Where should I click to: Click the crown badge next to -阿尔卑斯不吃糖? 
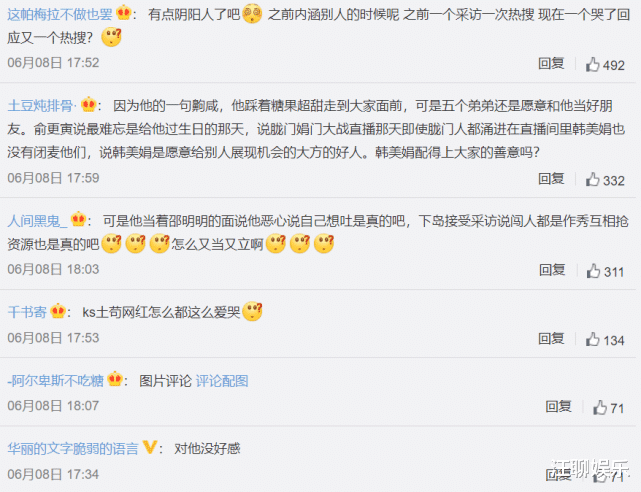[x=115, y=379]
